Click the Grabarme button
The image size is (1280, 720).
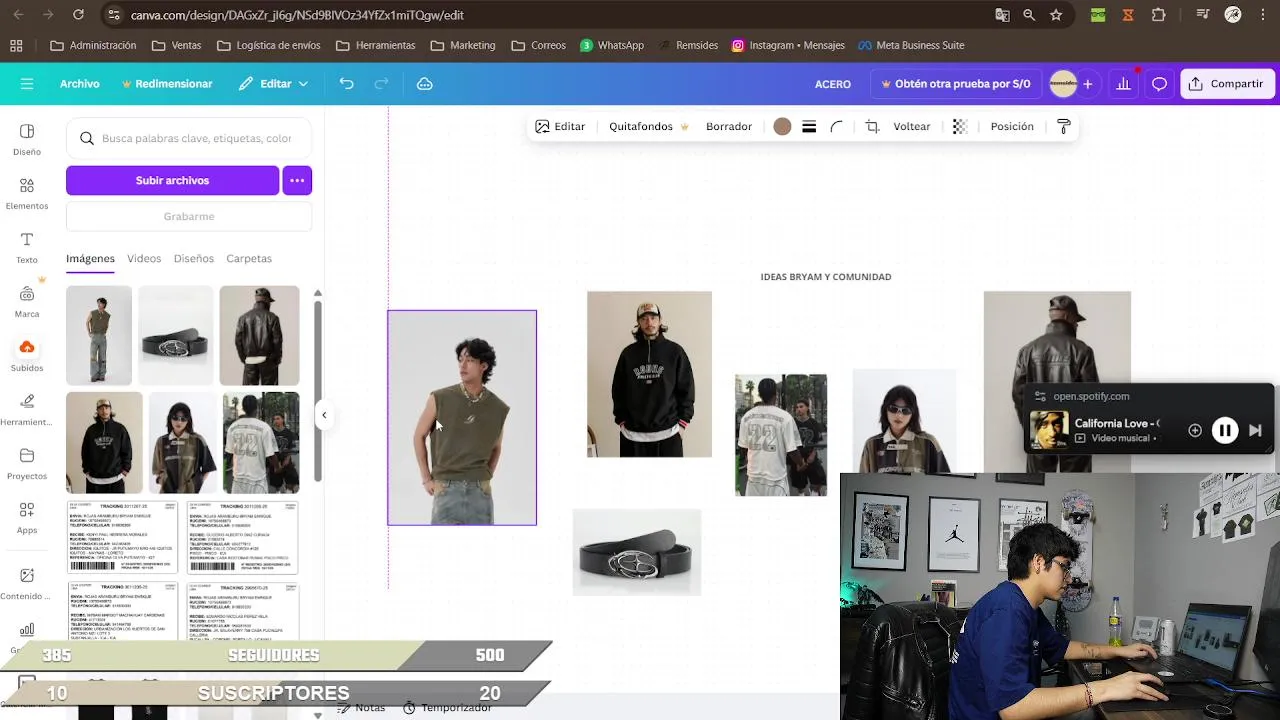click(189, 217)
